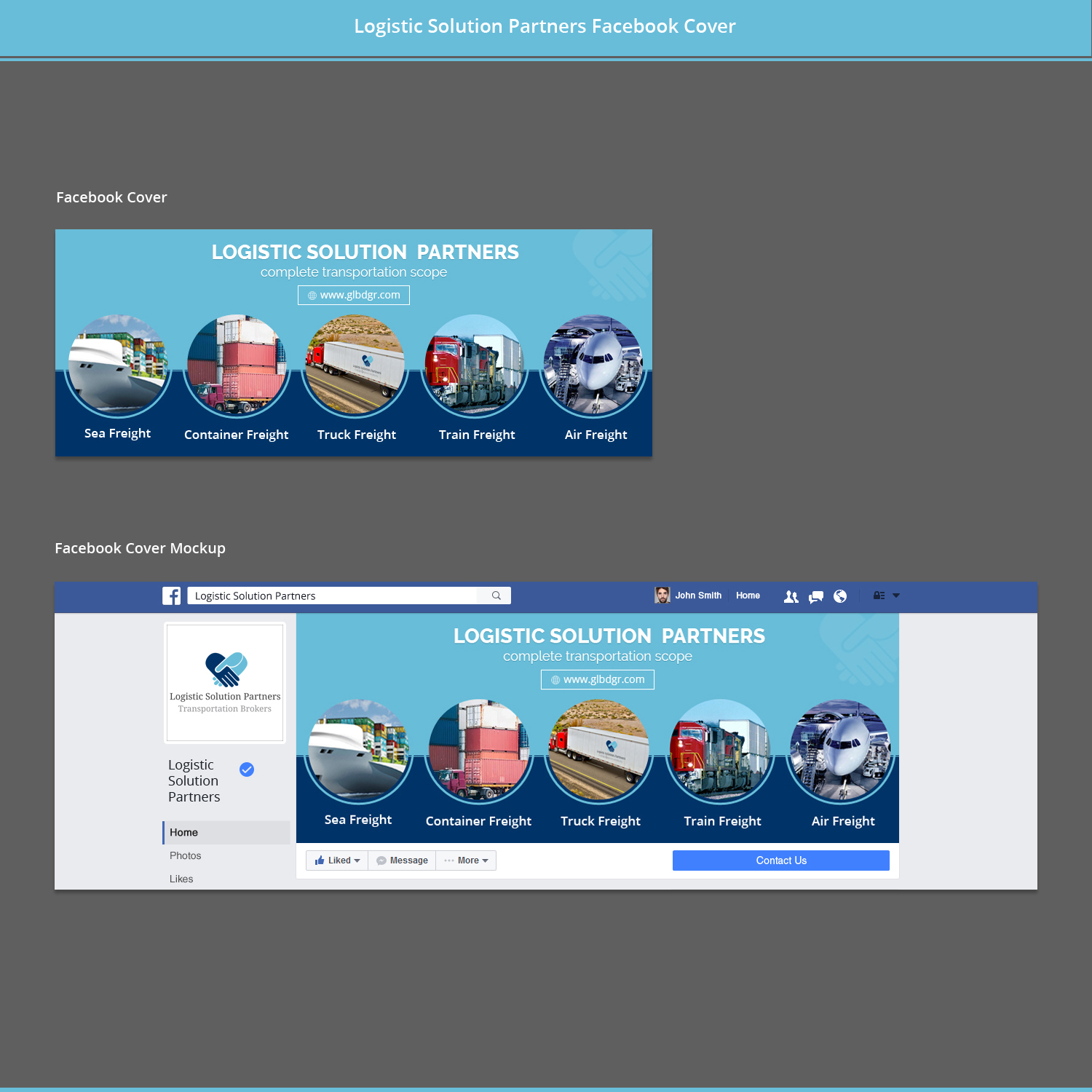Click "Sea Freight" label in the standalone cover

point(117,433)
